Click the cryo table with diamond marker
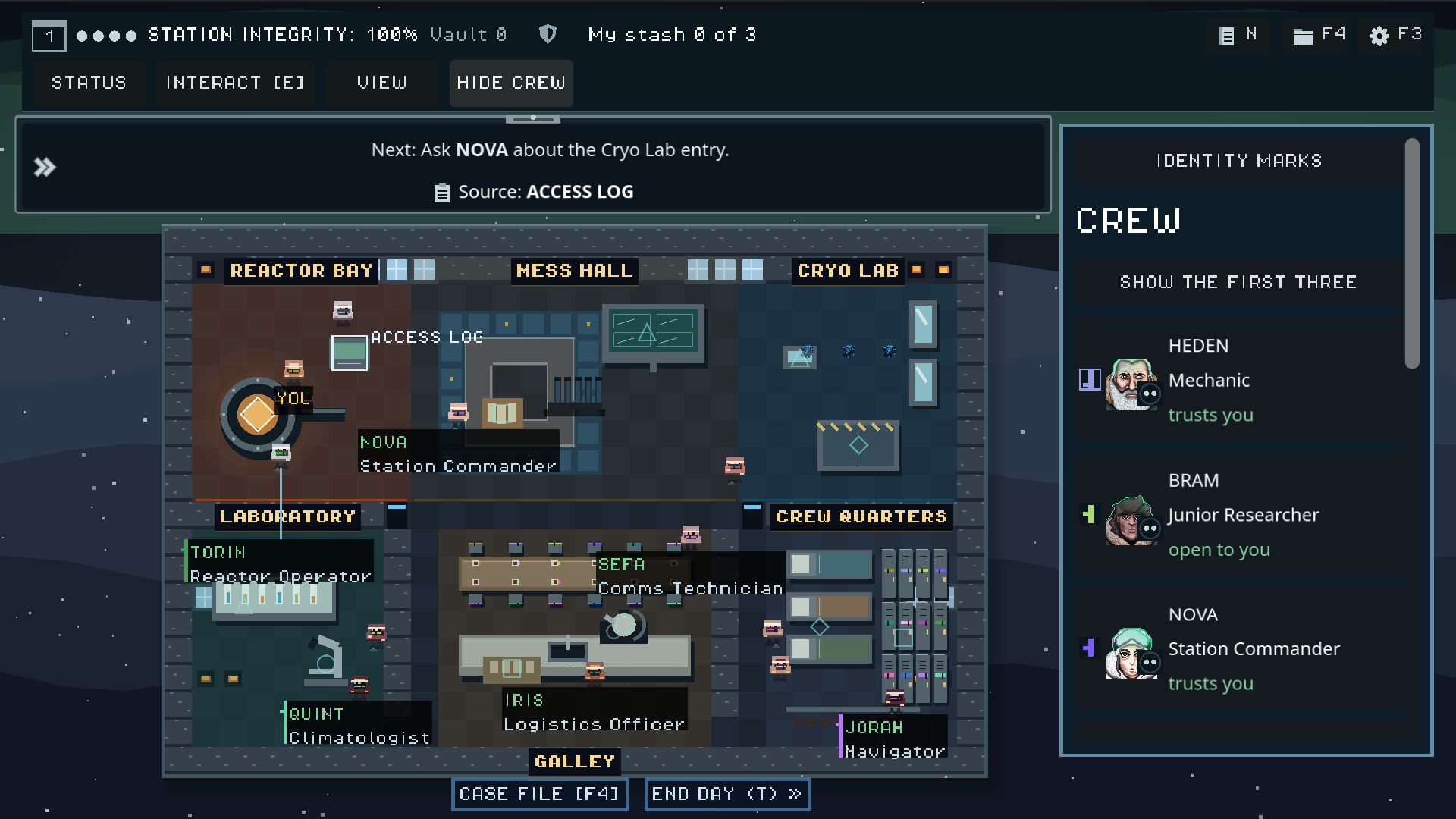Screen dimensions: 1456x819 tap(858, 445)
